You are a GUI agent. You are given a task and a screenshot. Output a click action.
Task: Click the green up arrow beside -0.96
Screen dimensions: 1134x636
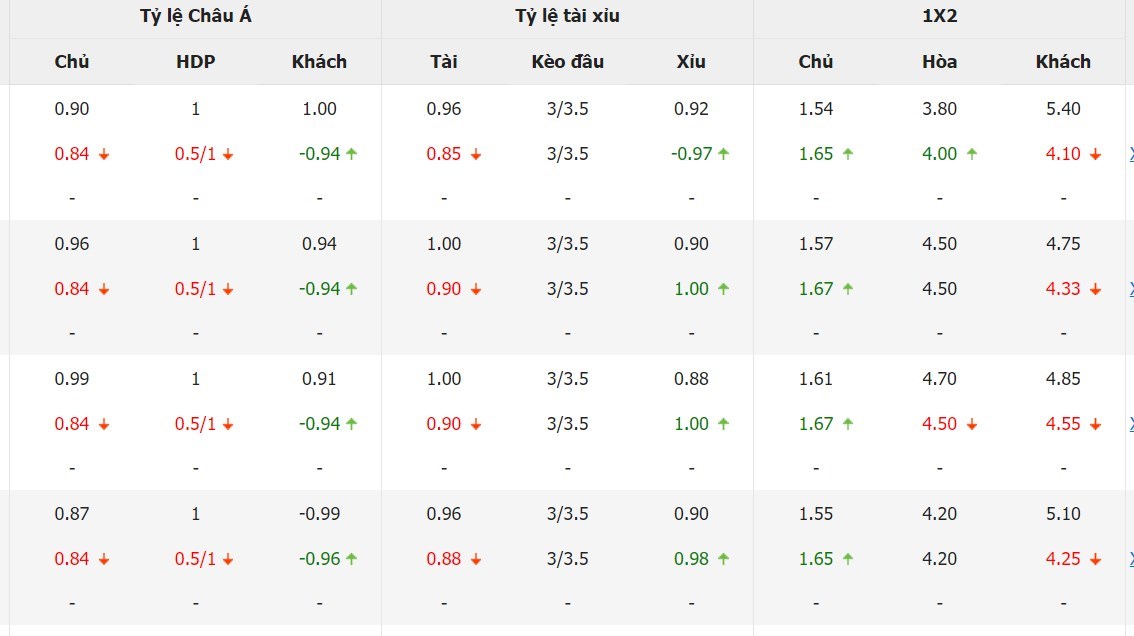point(352,559)
